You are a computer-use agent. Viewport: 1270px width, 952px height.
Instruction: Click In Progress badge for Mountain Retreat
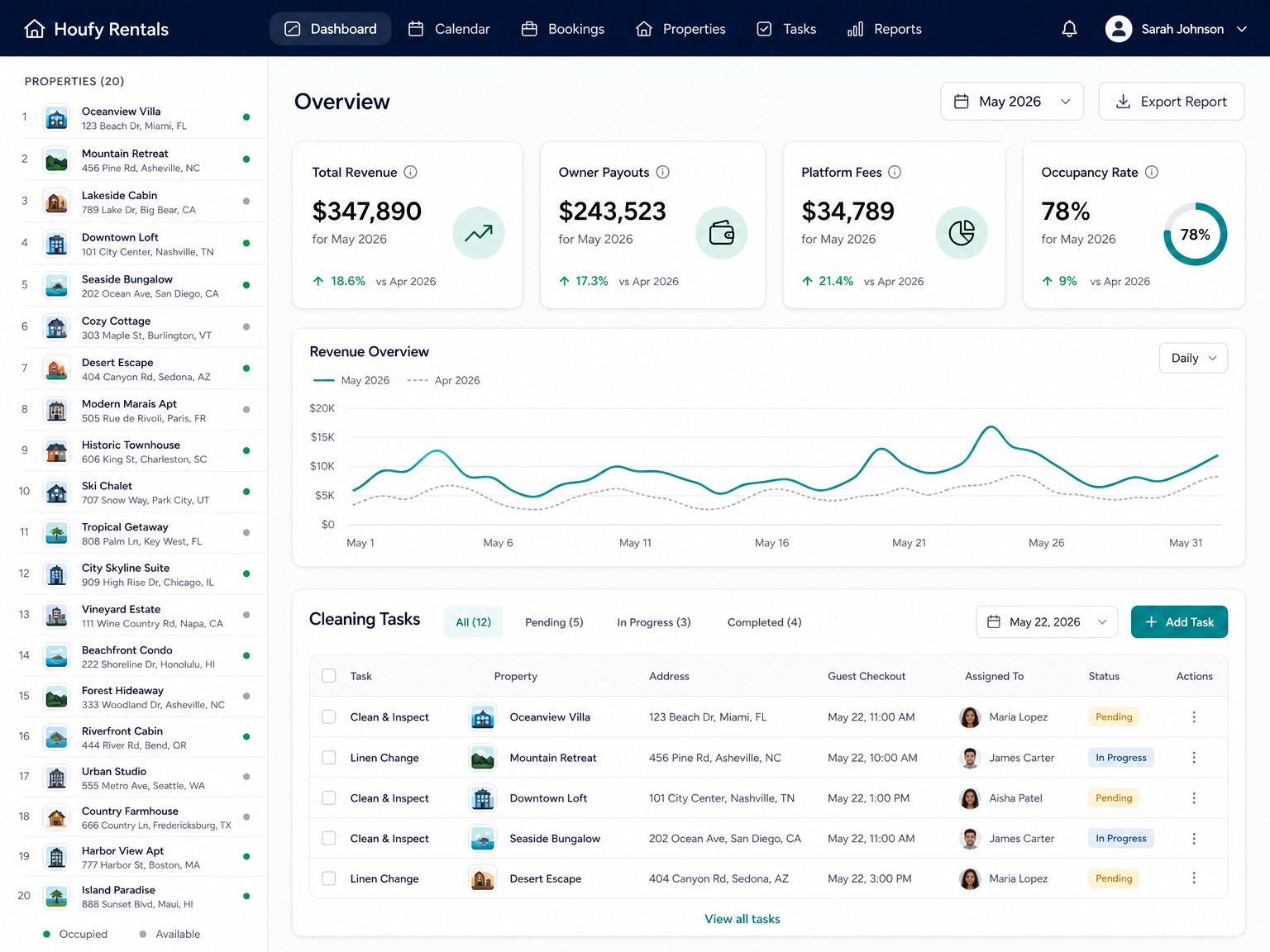pos(1121,758)
